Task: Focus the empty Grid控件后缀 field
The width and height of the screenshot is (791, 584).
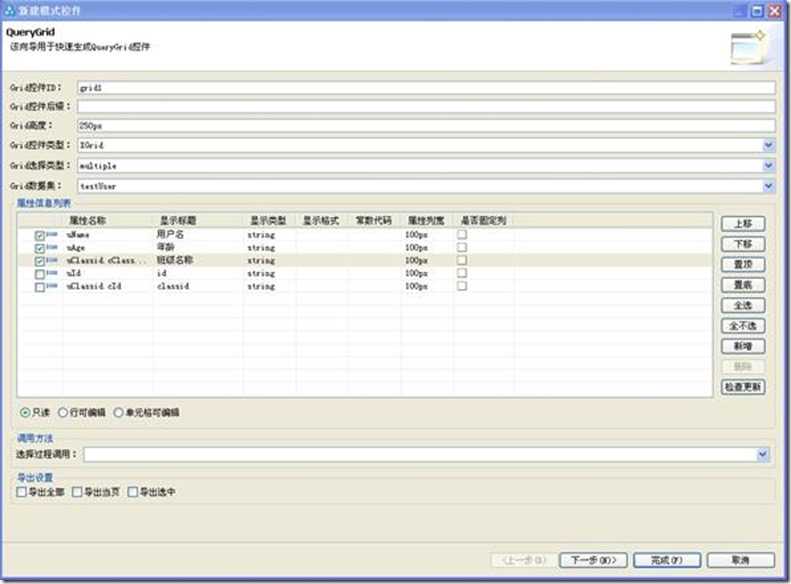Action: point(426,106)
